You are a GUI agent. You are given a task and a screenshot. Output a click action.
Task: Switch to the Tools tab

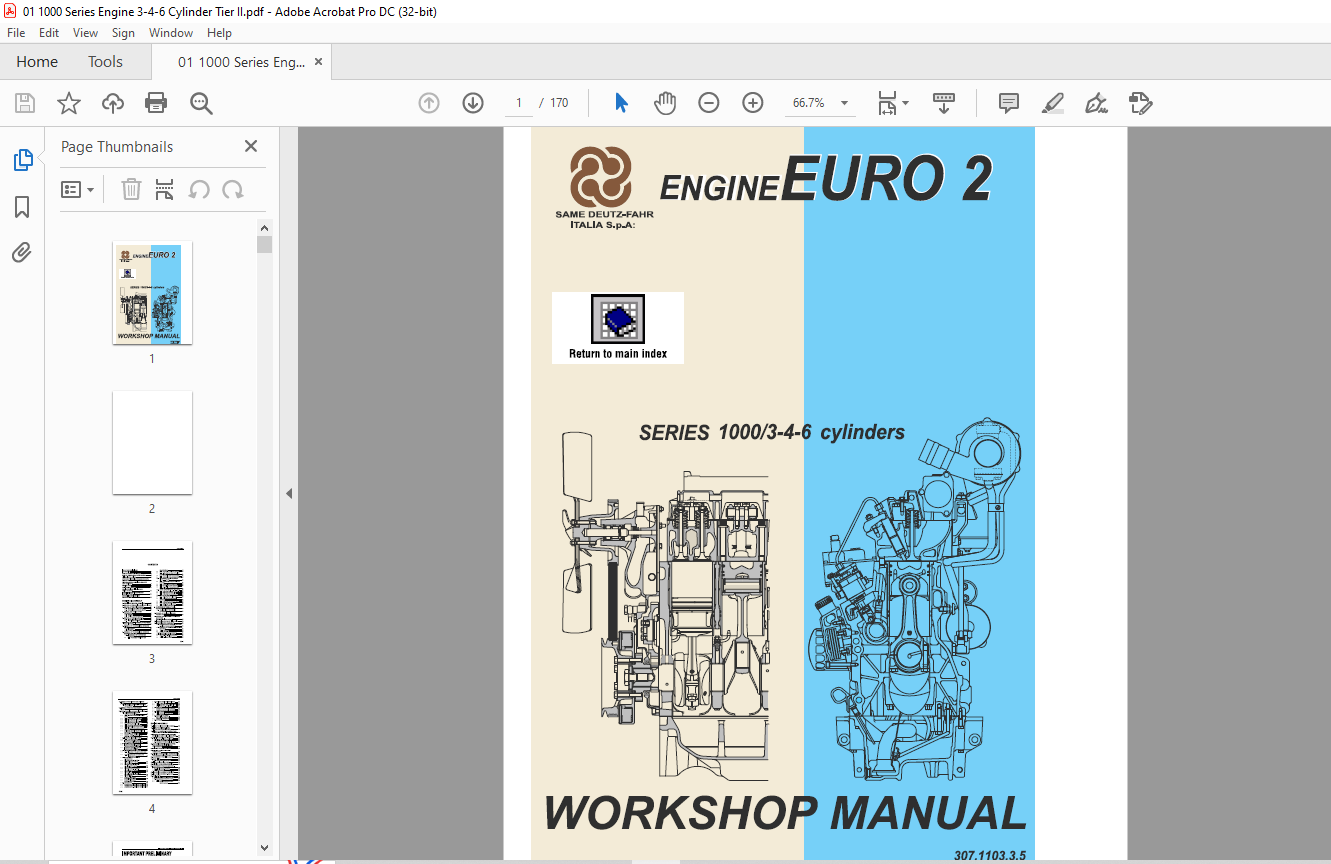(x=105, y=62)
